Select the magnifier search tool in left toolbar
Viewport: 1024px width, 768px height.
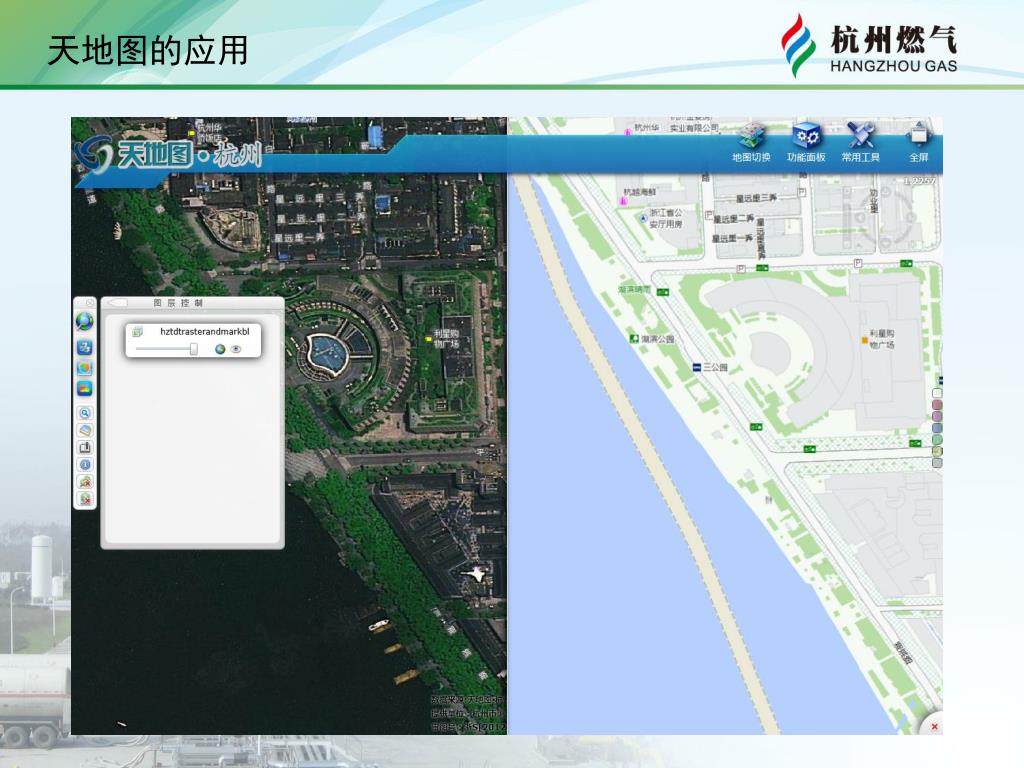click(x=85, y=413)
